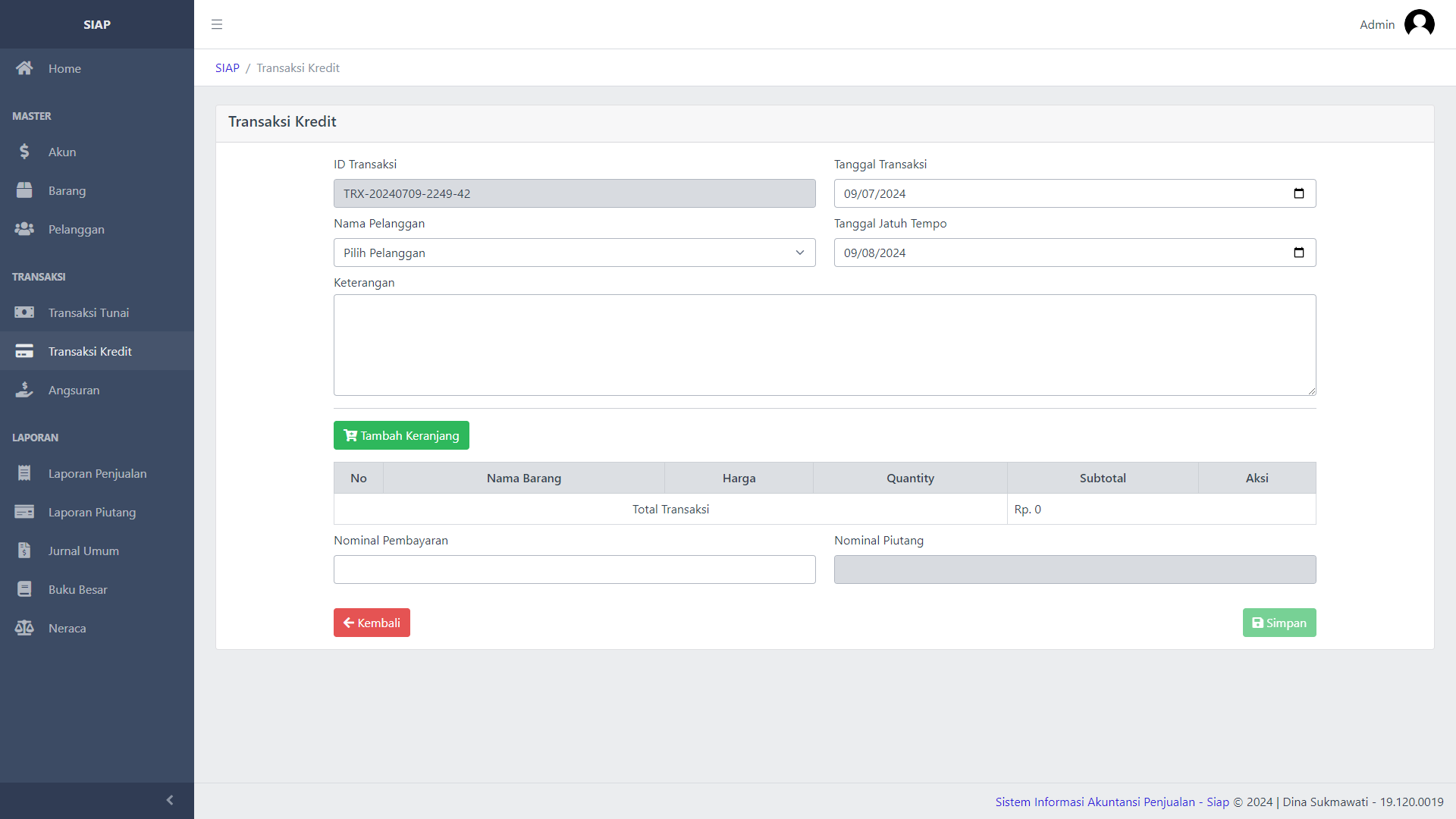1456x819 pixels.
Task: Click the green Tambah Keranjang button
Action: 401,435
